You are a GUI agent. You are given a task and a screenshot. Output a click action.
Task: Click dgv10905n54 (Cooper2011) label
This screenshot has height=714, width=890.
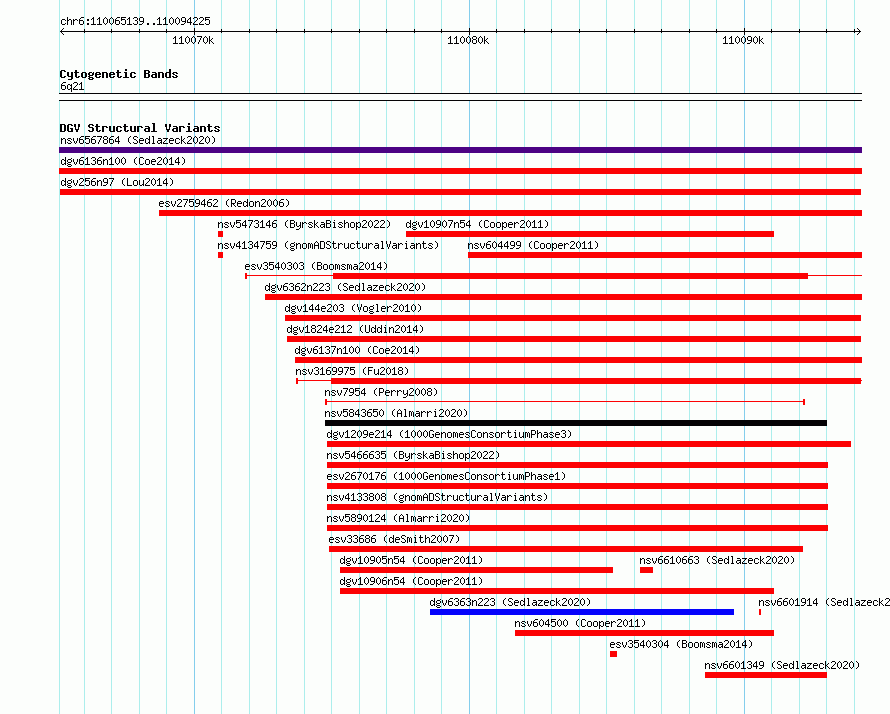pos(411,560)
